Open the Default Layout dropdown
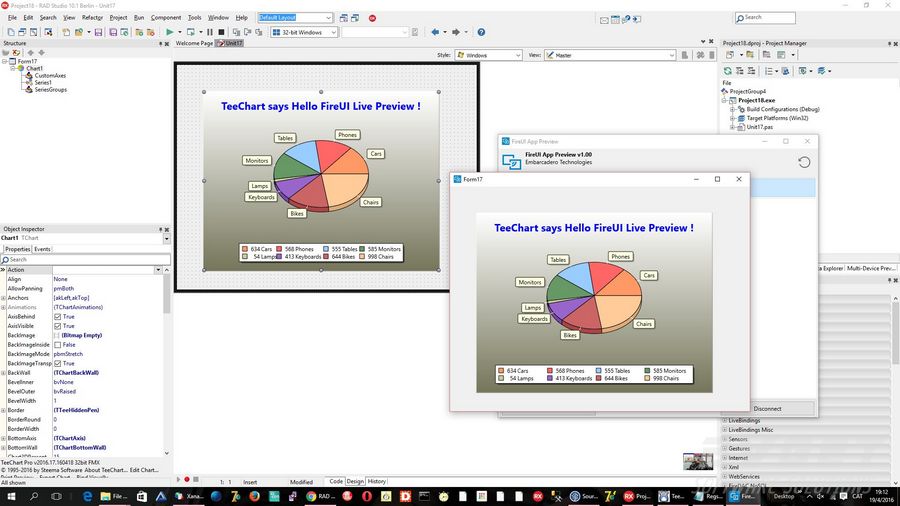Screen dimensions: 900x506 [x=328, y=18]
